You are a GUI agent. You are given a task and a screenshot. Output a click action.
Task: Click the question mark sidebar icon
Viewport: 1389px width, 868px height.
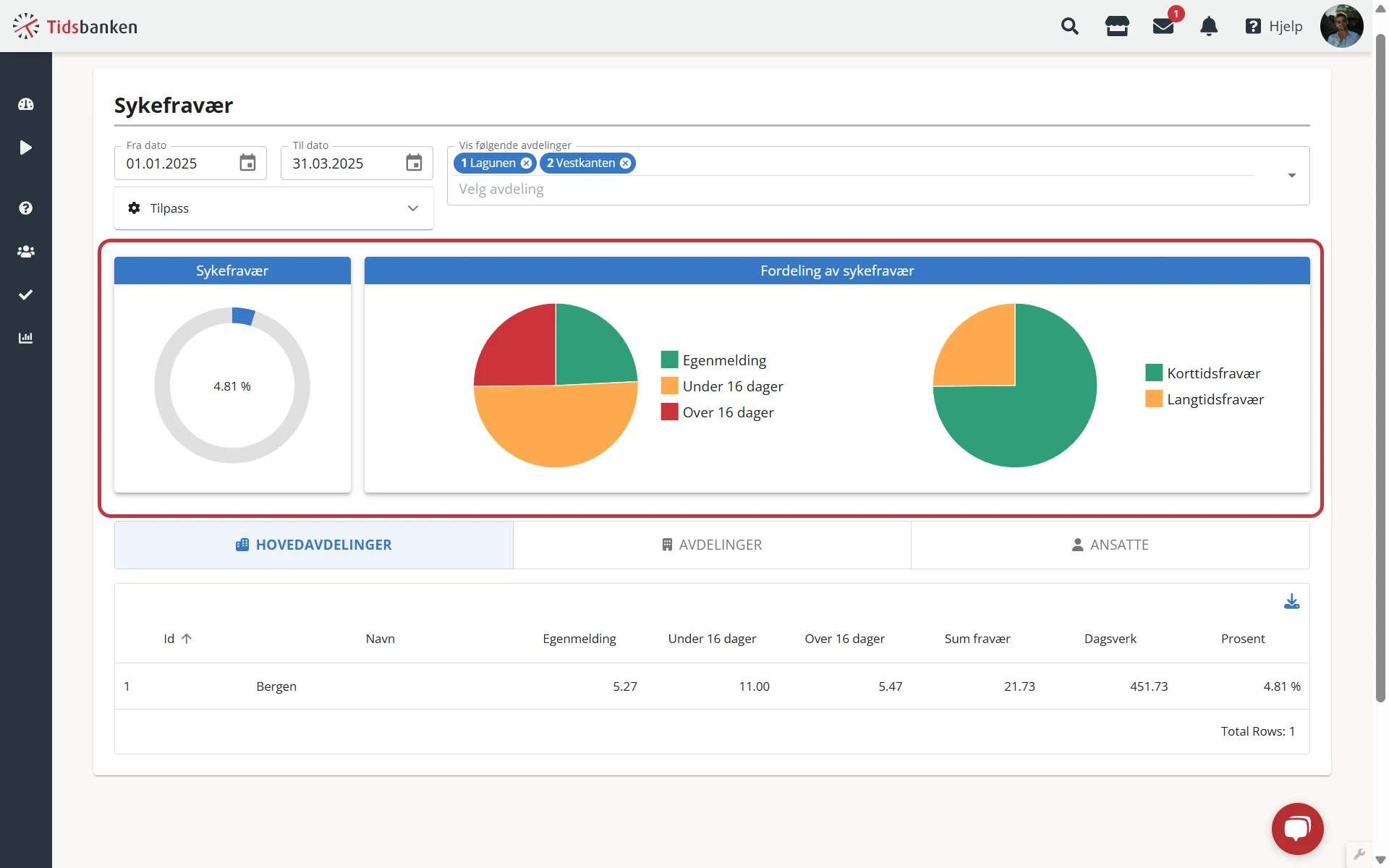click(26, 208)
